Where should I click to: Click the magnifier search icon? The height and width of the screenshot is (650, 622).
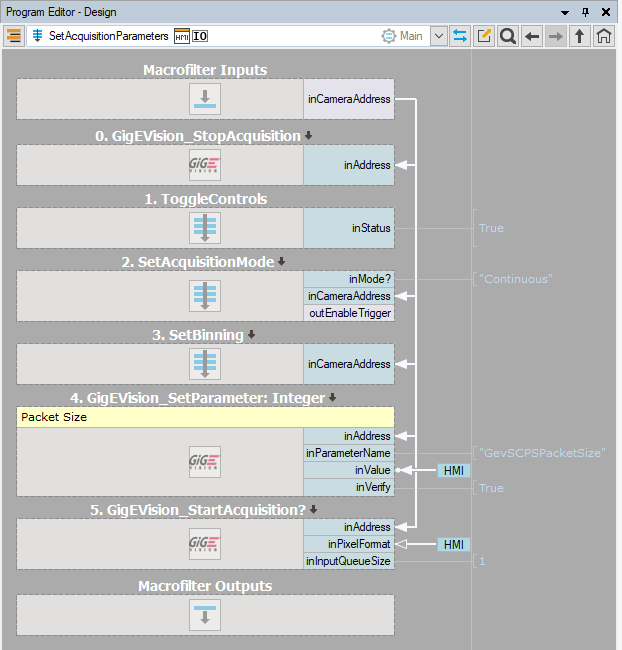[508, 36]
